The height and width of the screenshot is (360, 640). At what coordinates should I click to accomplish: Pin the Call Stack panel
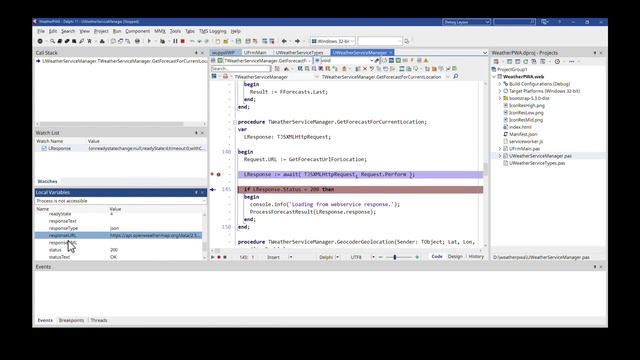(196, 53)
